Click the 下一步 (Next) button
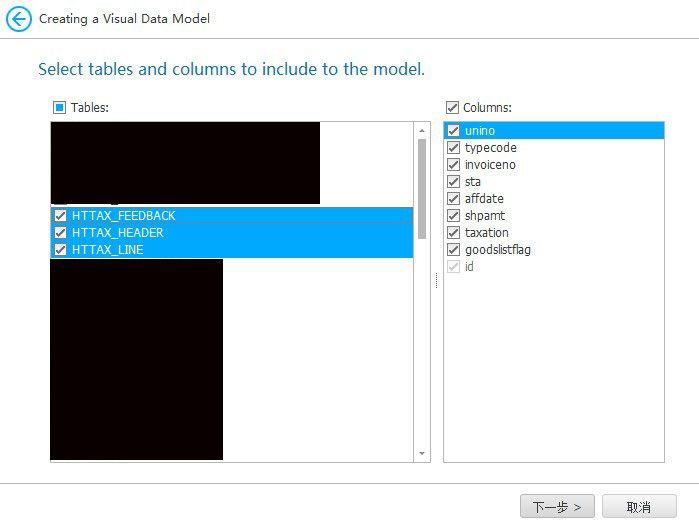 557,507
